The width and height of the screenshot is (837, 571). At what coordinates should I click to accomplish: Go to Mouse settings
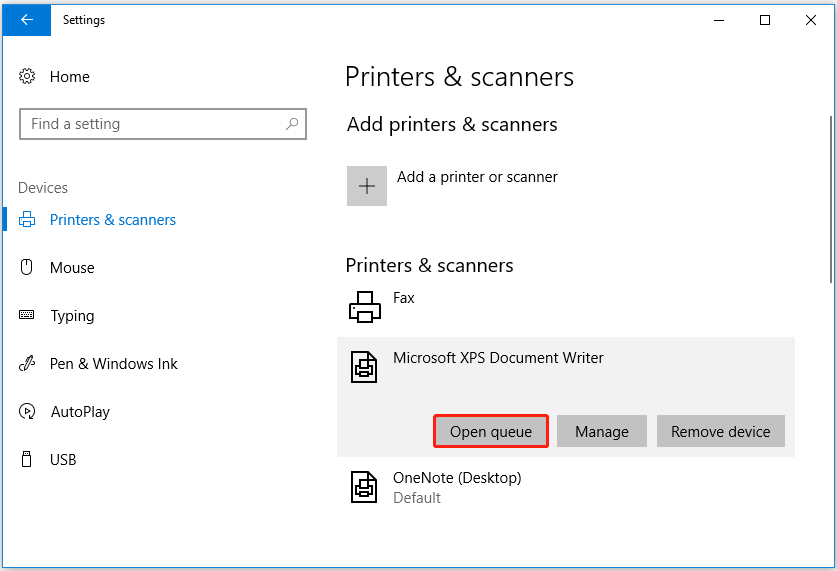click(x=72, y=268)
